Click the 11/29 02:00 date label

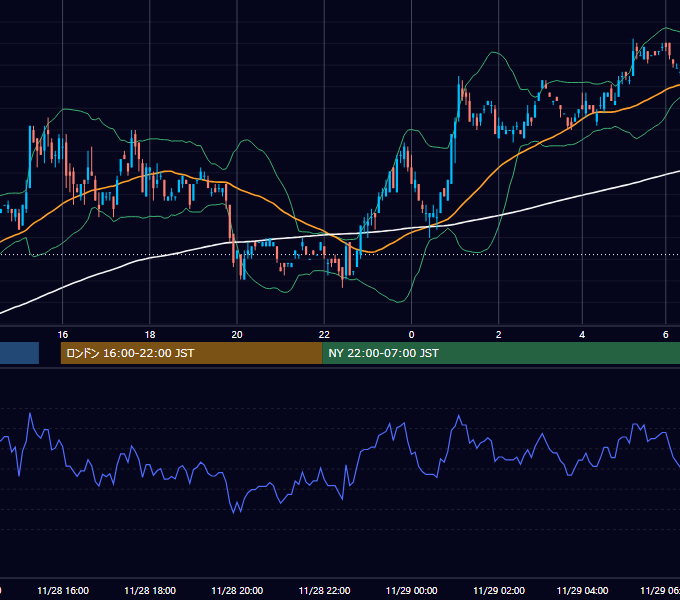(499, 590)
